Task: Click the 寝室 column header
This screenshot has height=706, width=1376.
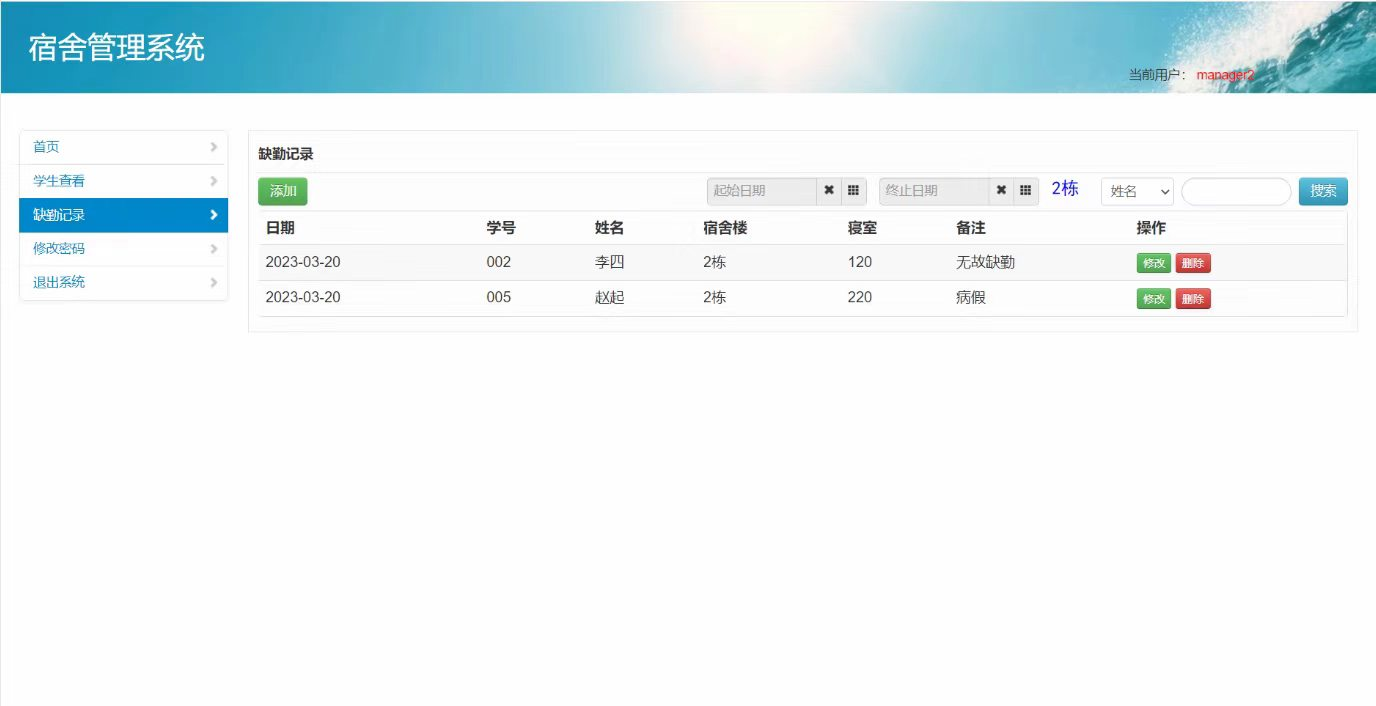Action: click(x=862, y=228)
